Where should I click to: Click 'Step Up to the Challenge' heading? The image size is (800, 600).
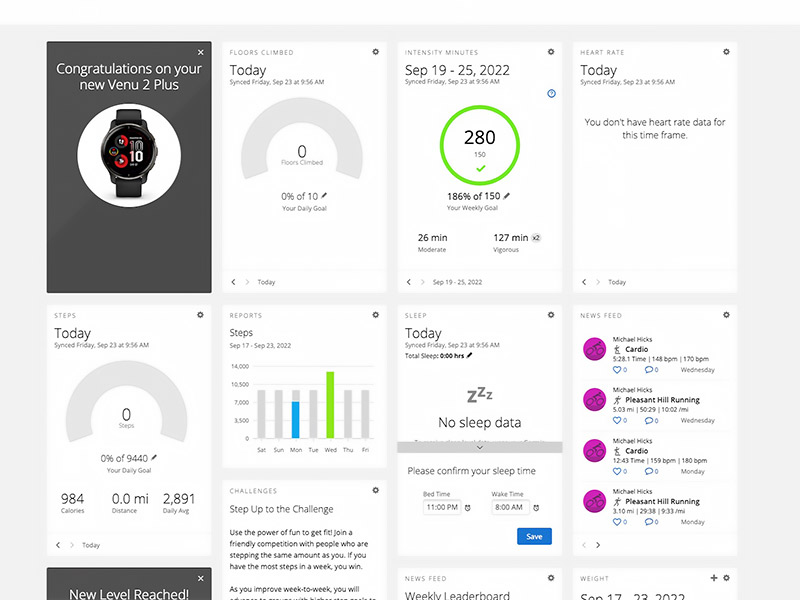pyautogui.click(x=281, y=509)
